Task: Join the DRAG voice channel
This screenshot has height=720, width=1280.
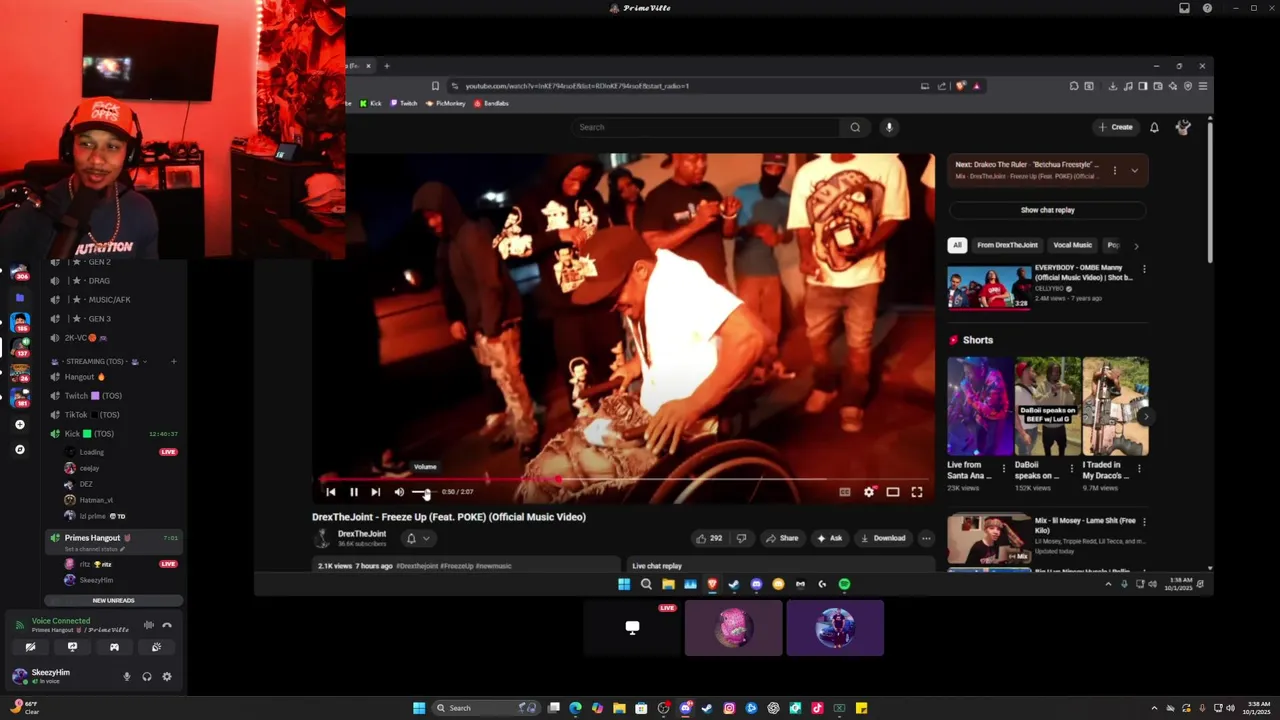Action: (x=98, y=281)
